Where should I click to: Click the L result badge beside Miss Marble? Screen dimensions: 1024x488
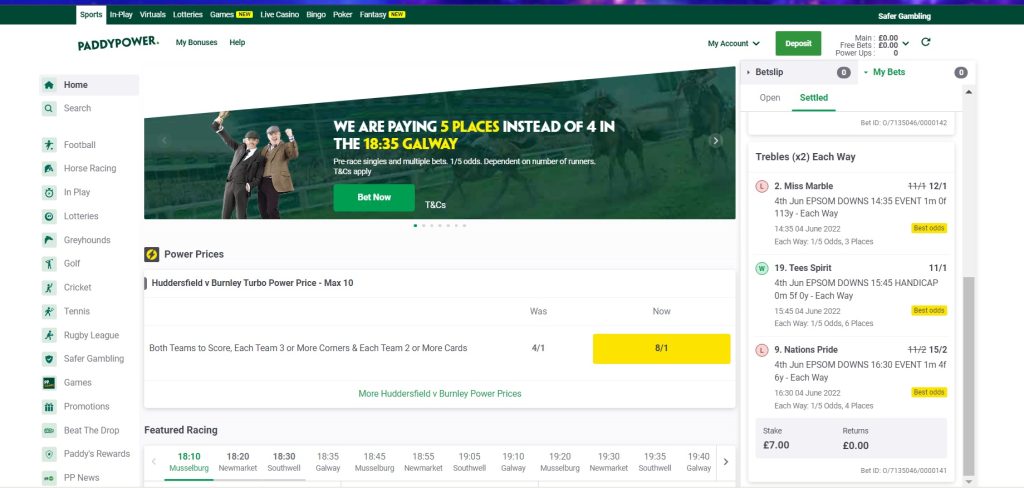761,186
